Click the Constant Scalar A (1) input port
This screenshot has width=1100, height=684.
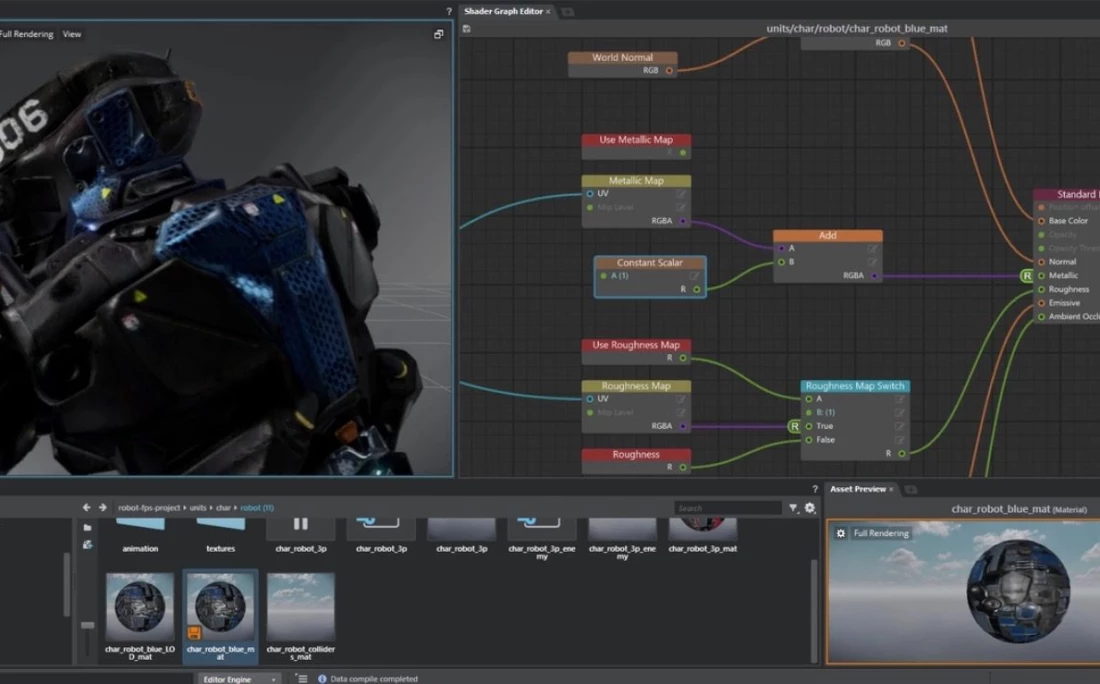pyautogui.click(x=603, y=276)
